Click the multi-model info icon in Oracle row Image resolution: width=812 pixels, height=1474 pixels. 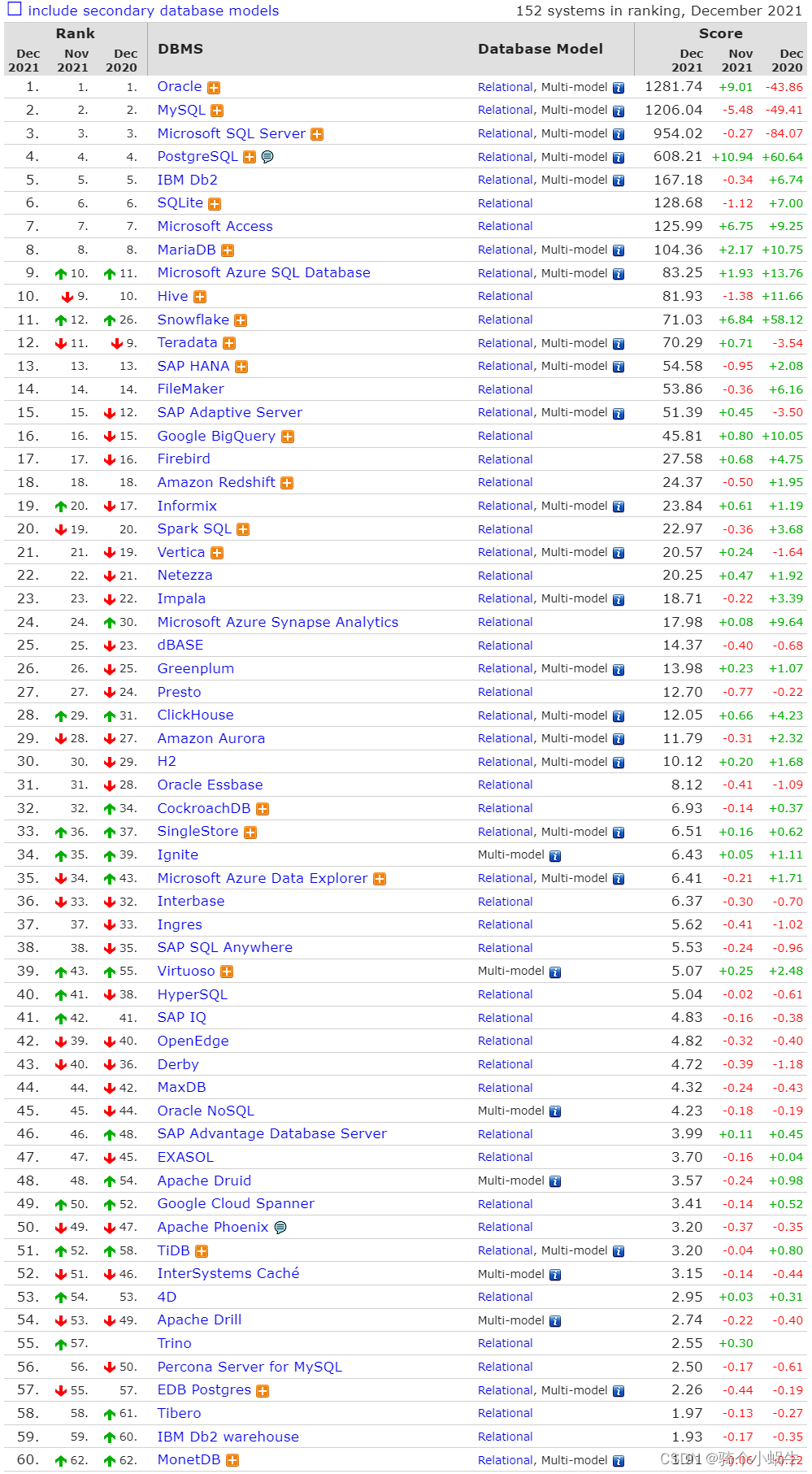(619, 88)
